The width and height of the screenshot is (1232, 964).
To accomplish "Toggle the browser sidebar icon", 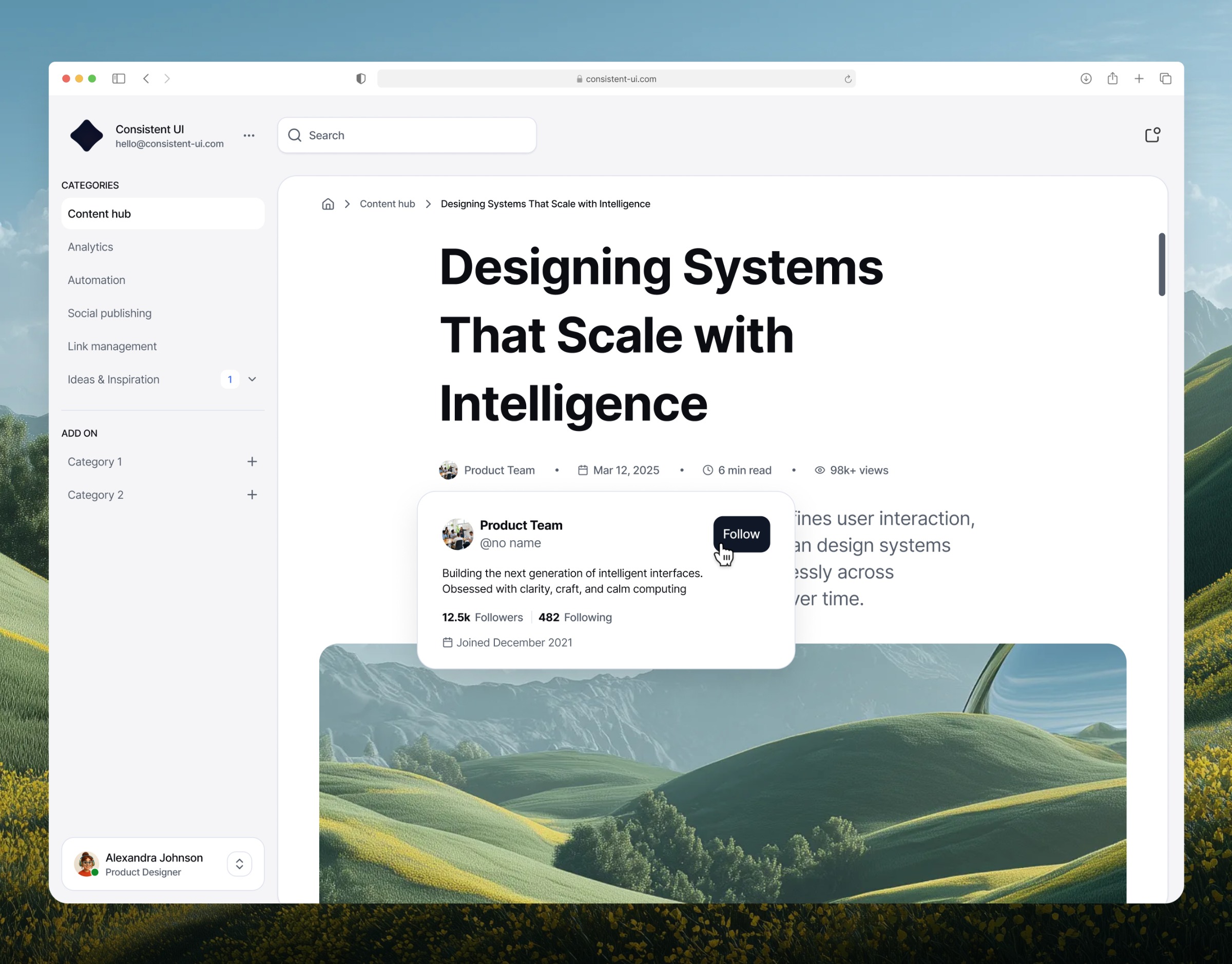I will pyautogui.click(x=119, y=79).
